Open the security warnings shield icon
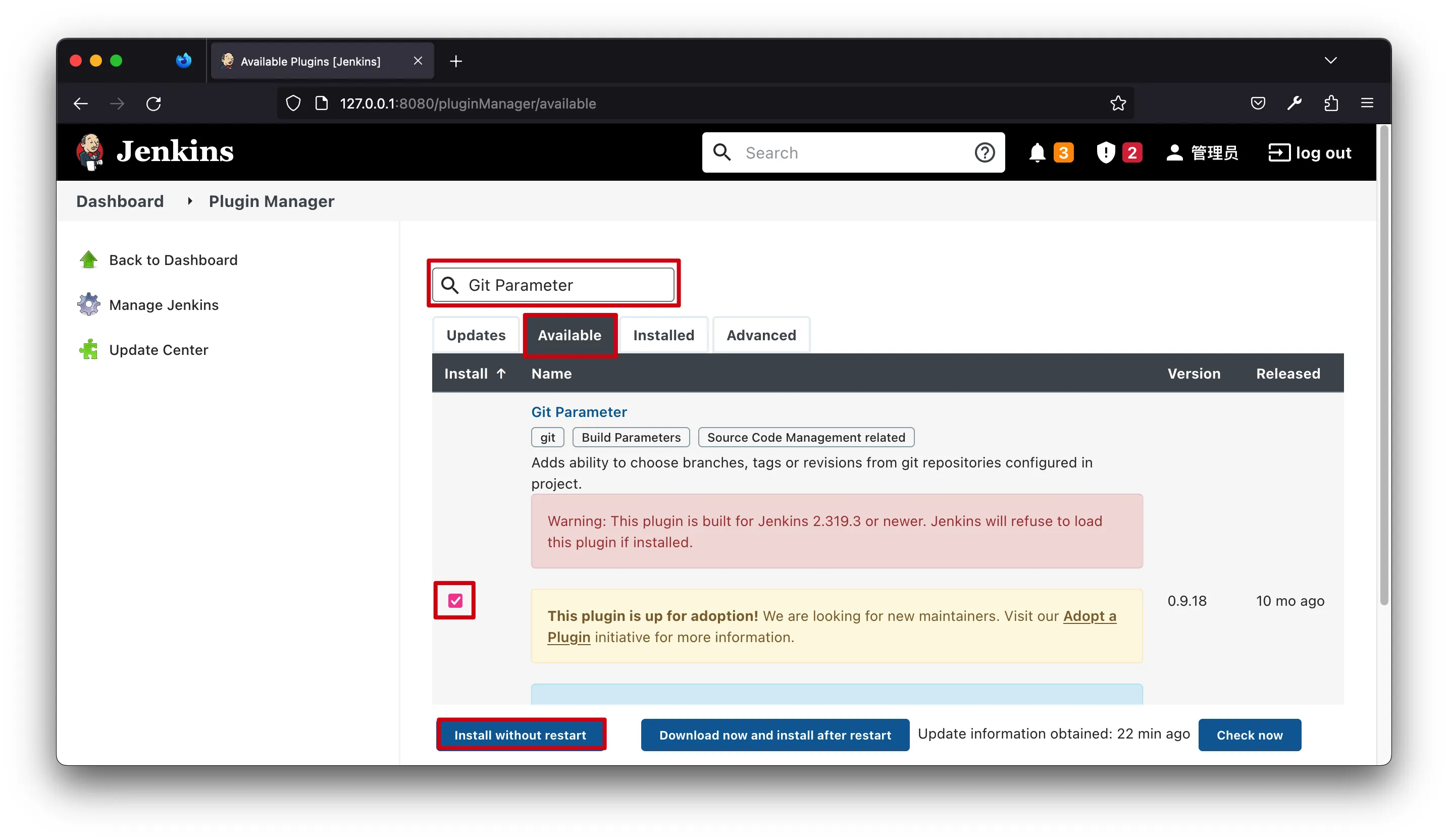Image resolution: width=1448 pixels, height=840 pixels. click(1106, 153)
